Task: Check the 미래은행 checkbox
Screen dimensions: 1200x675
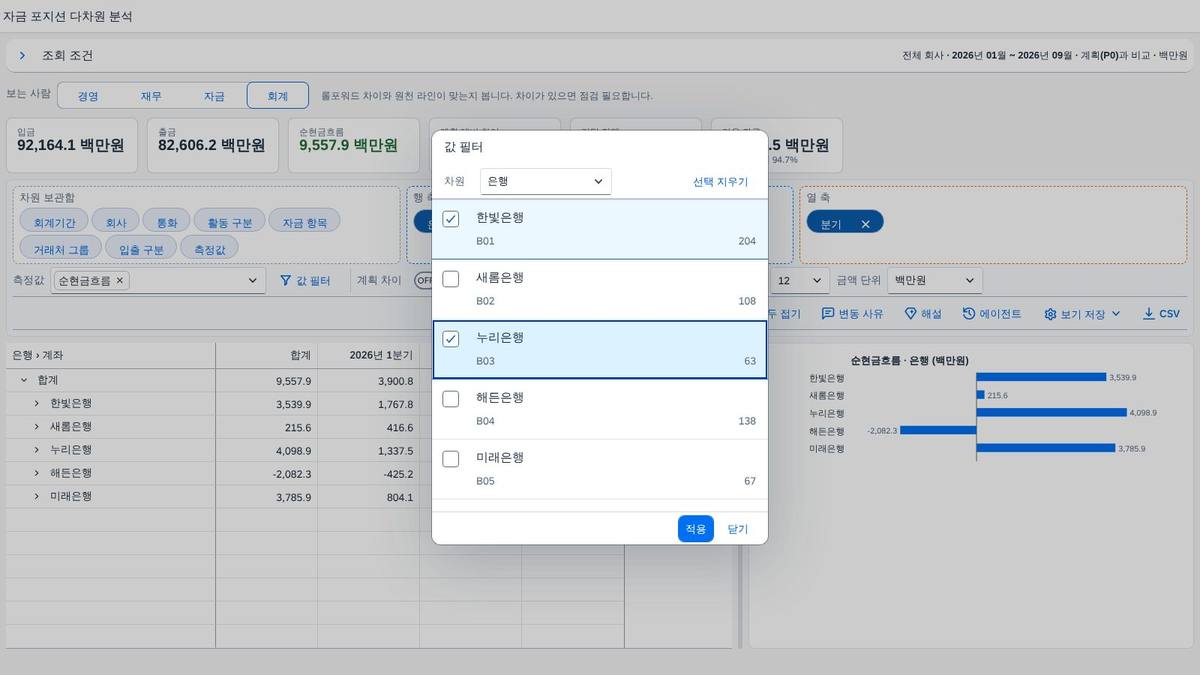Action: click(451, 459)
